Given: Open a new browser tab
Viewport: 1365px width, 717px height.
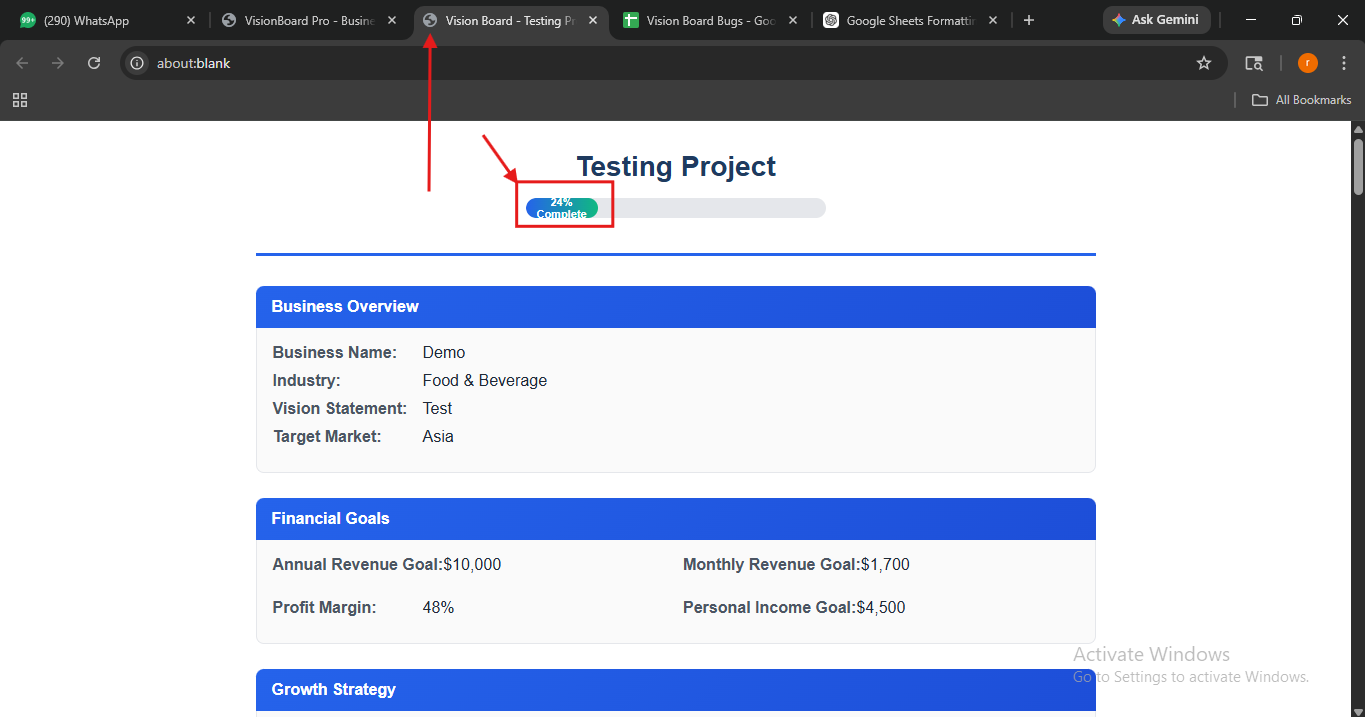Looking at the screenshot, I should coord(1029,20).
